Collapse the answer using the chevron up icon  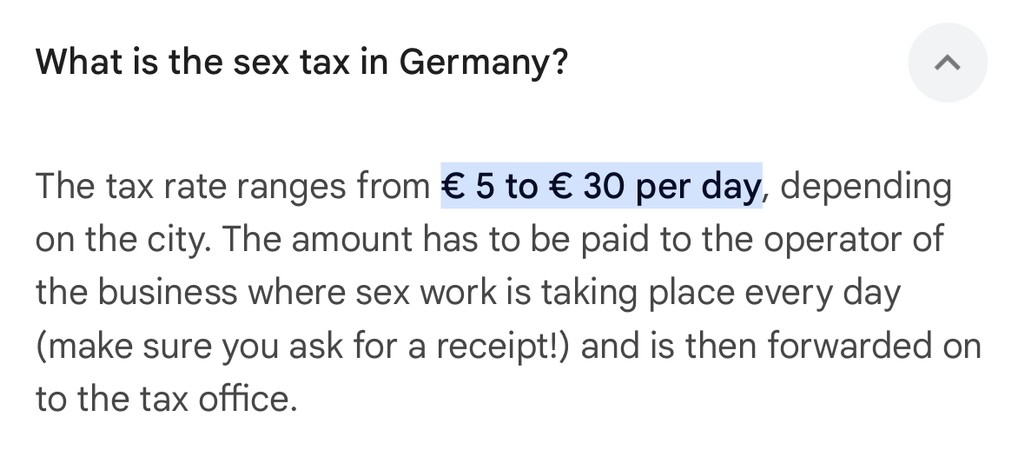[947, 63]
